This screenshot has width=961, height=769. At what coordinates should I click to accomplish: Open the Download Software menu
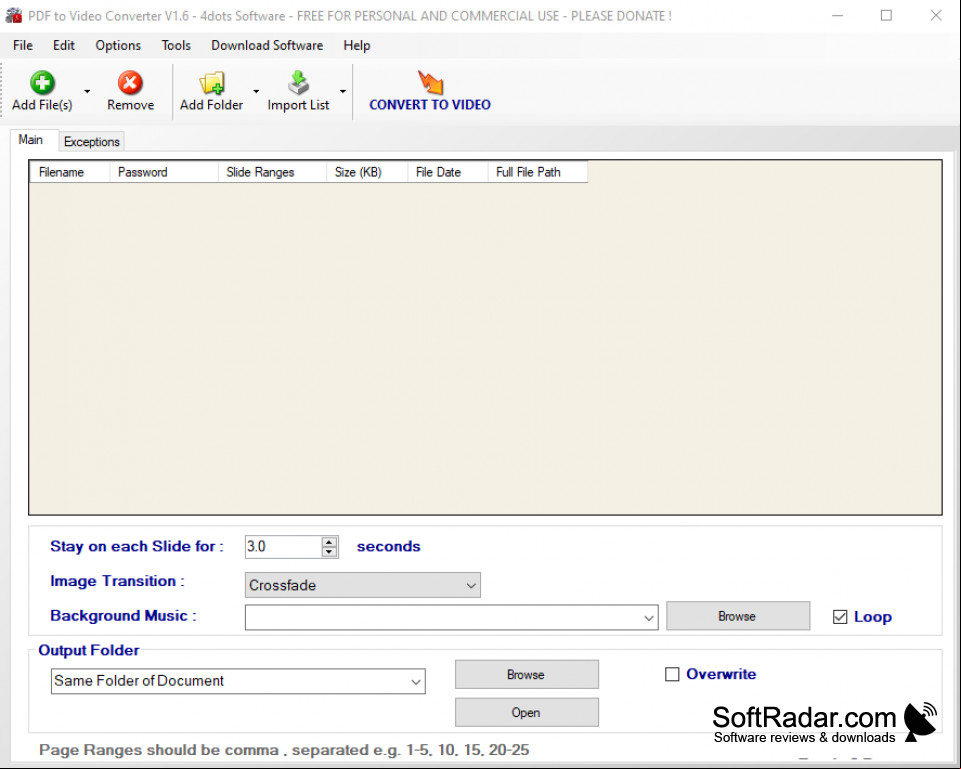267,45
